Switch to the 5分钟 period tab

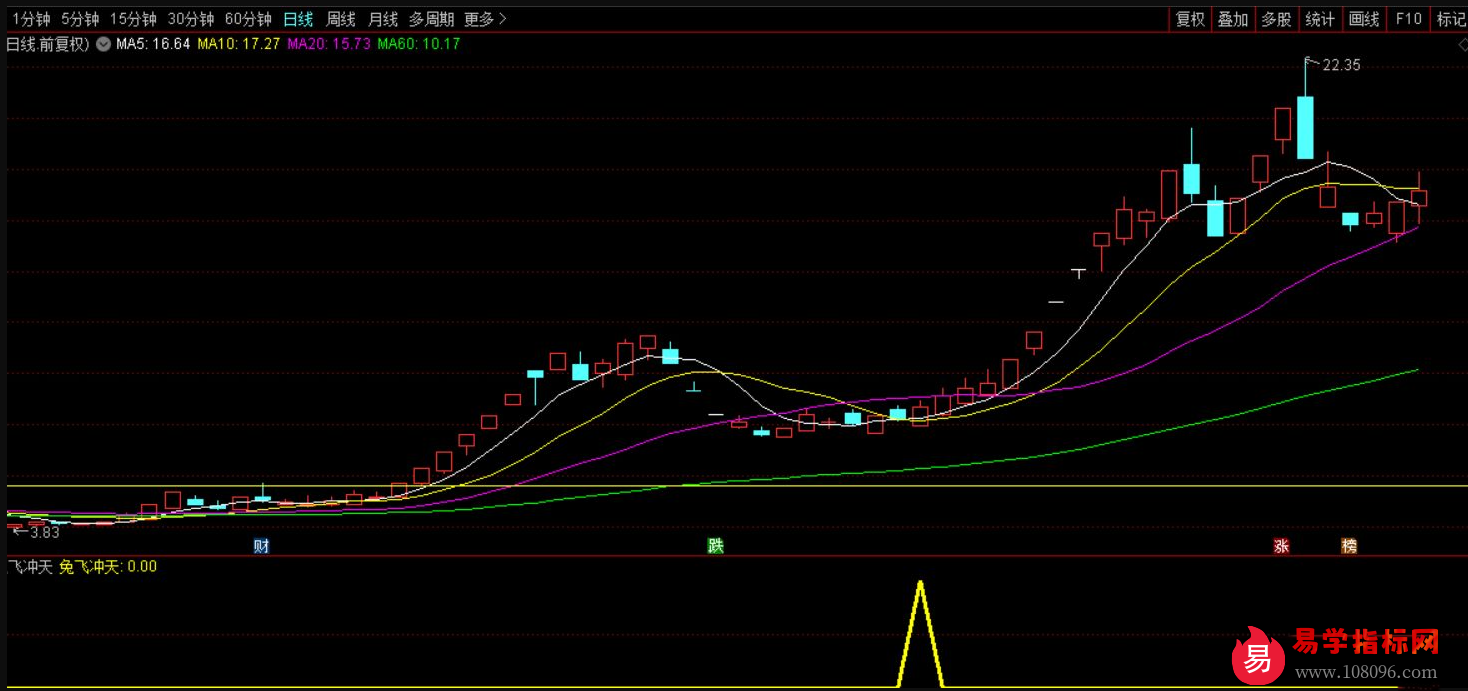80,19
